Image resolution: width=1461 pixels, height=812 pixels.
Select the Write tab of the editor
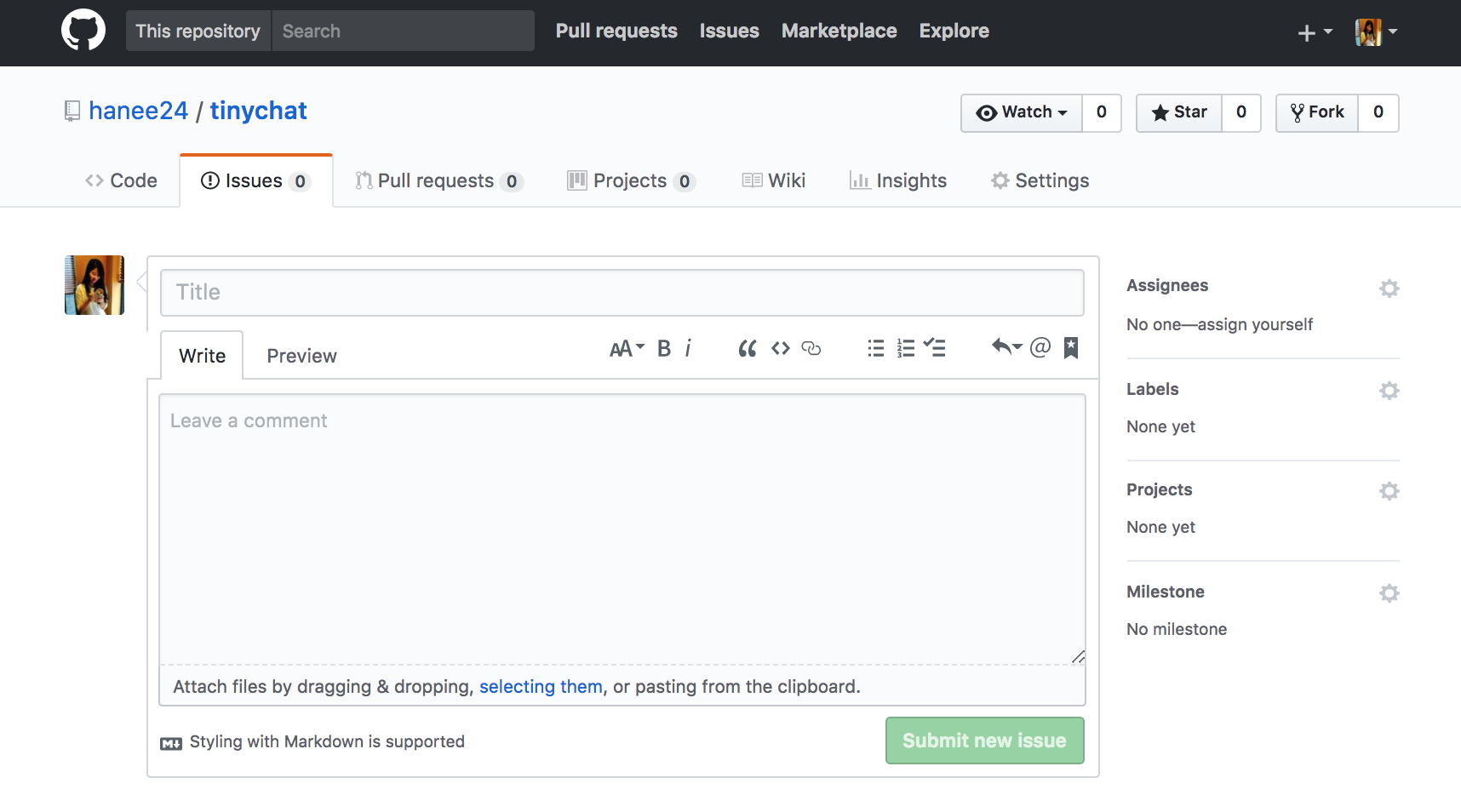click(x=202, y=355)
